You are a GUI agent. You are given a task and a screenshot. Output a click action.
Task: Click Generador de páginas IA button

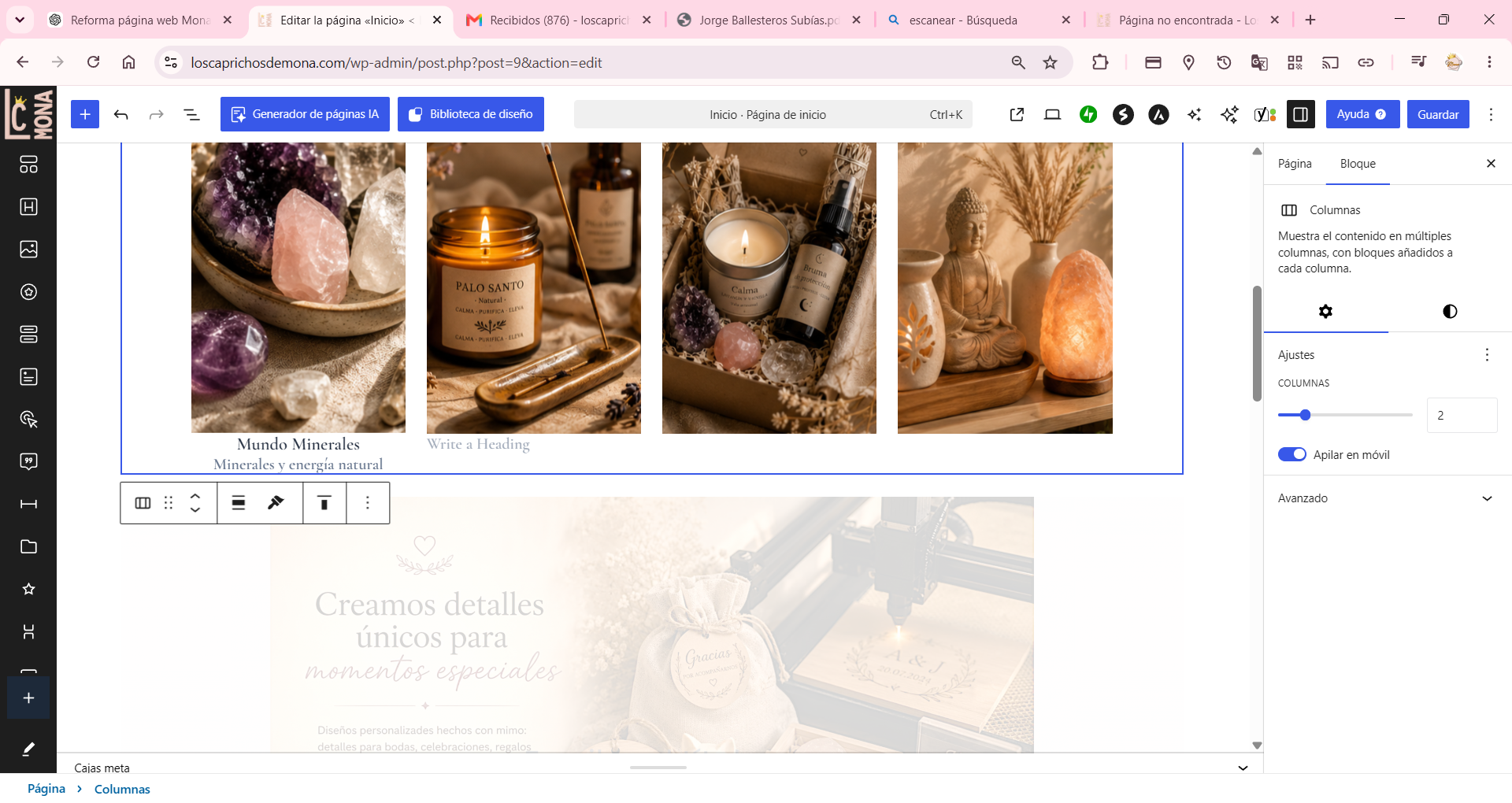coord(305,114)
